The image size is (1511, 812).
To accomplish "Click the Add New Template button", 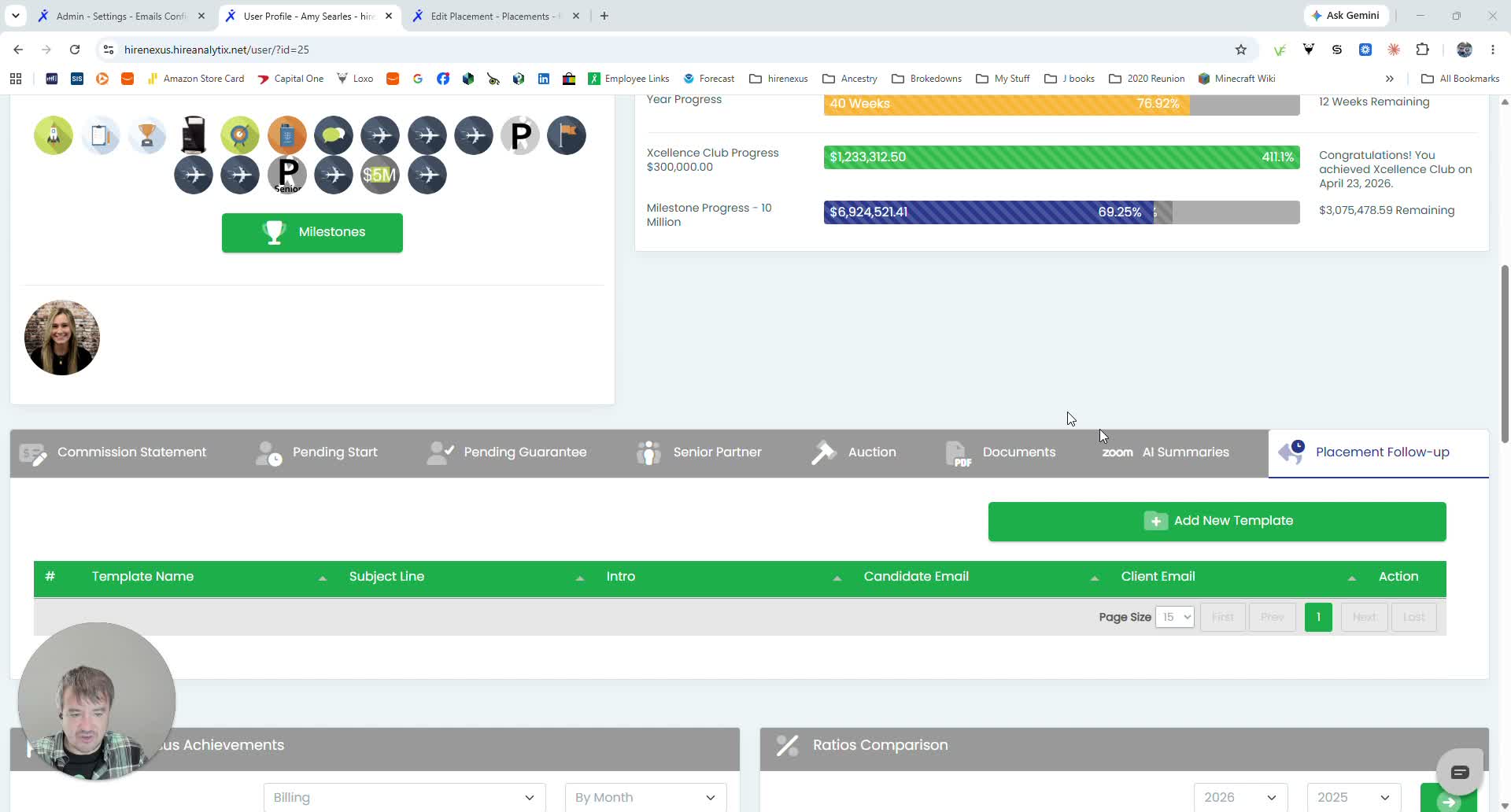I will click(1217, 521).
